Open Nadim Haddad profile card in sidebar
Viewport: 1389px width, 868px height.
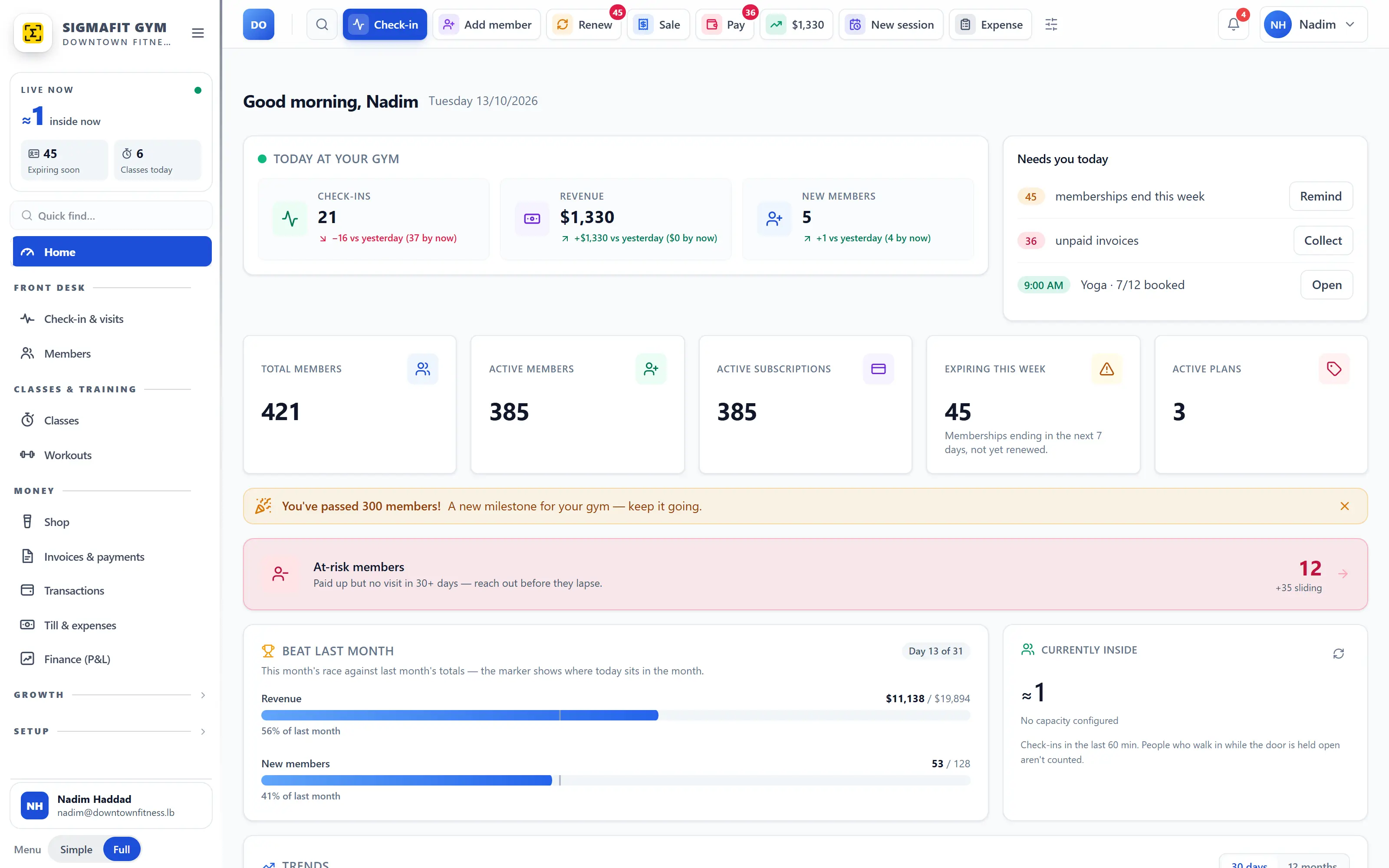112,806
